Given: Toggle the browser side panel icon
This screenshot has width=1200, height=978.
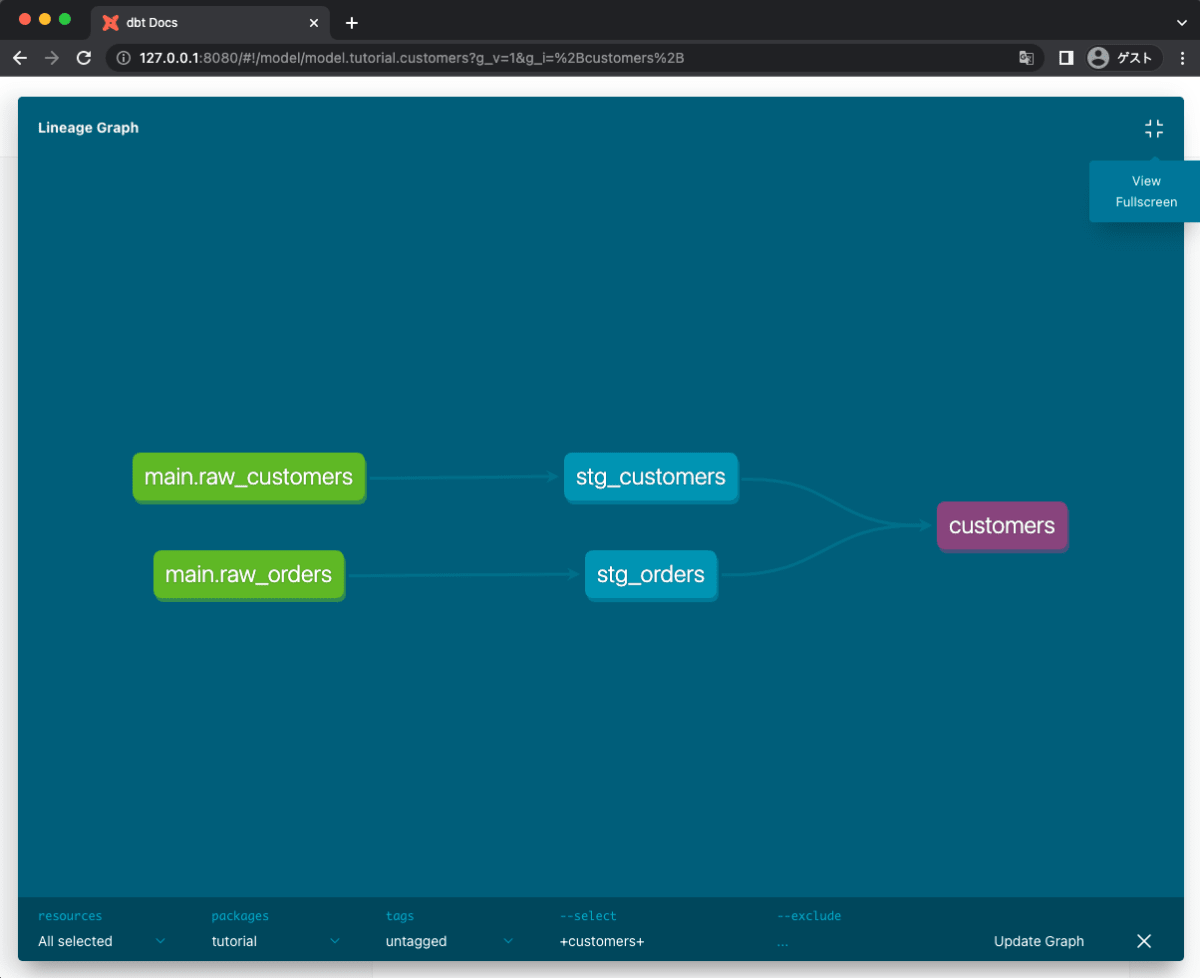Looking at the screenshot, I should pyautogui.click(x=1066, y=58).
